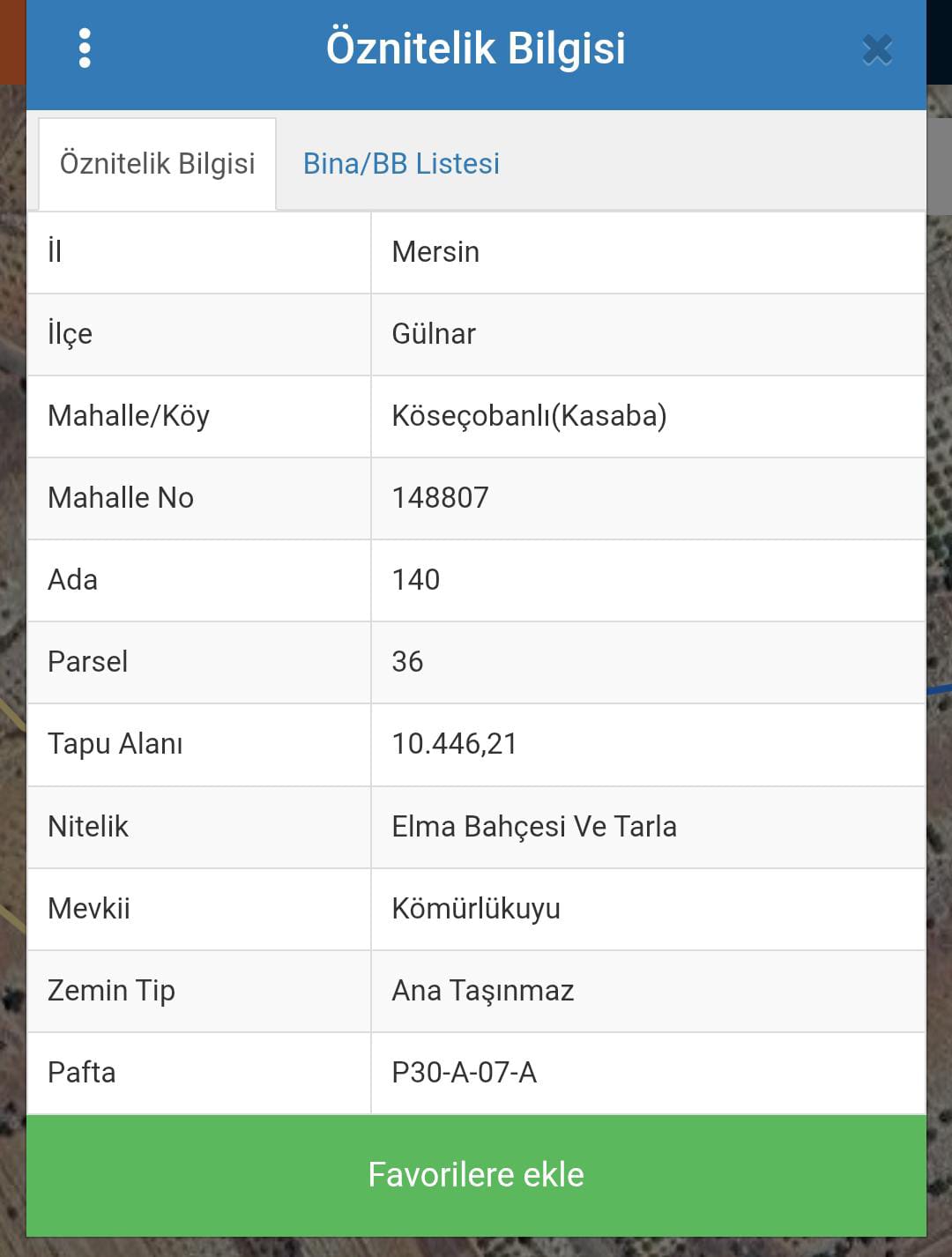Select the Öznitelik Bilgisi tab
952x1257 pixels.
[157, 164]
